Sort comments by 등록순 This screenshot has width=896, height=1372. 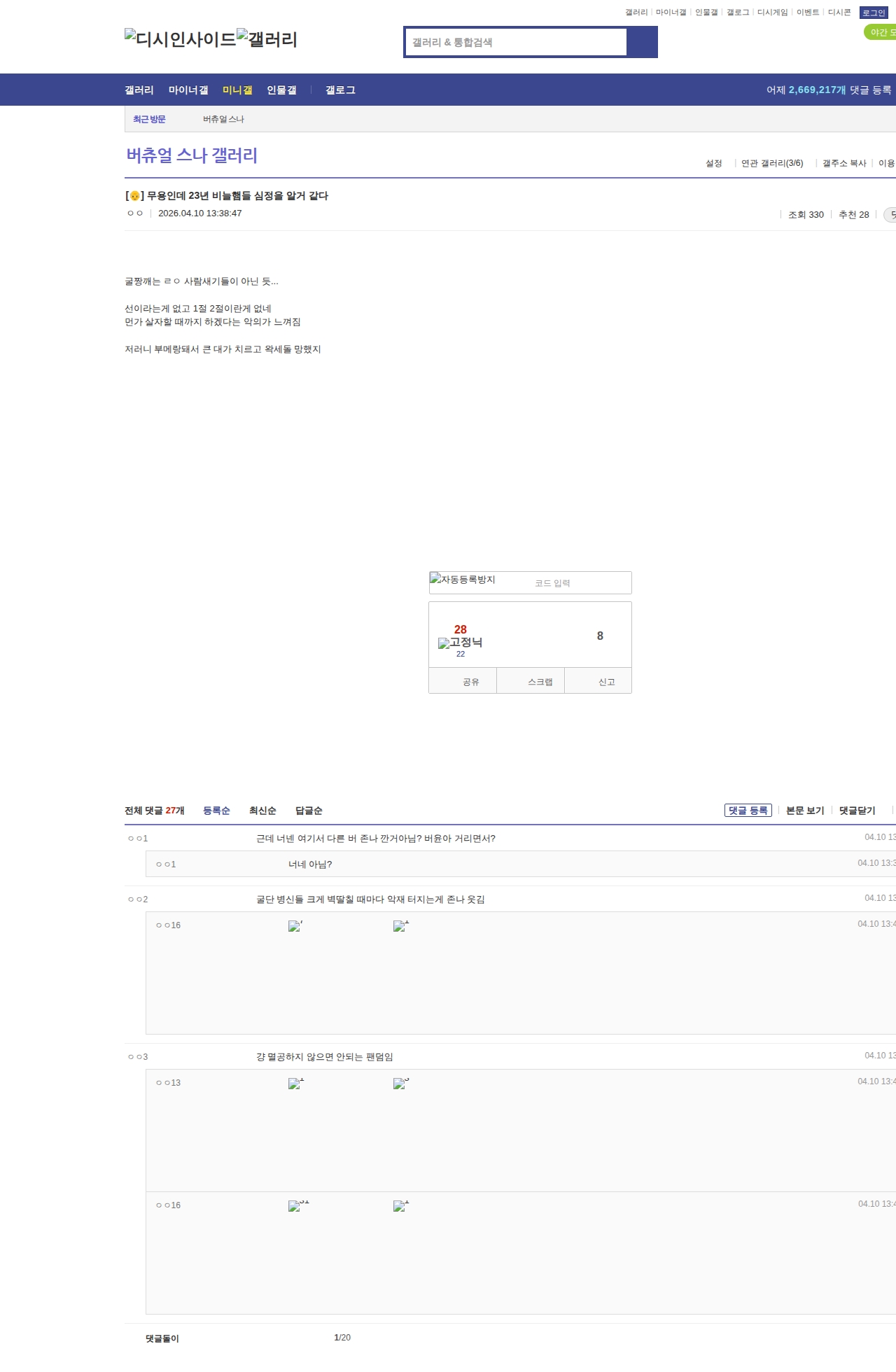point(216,811)
